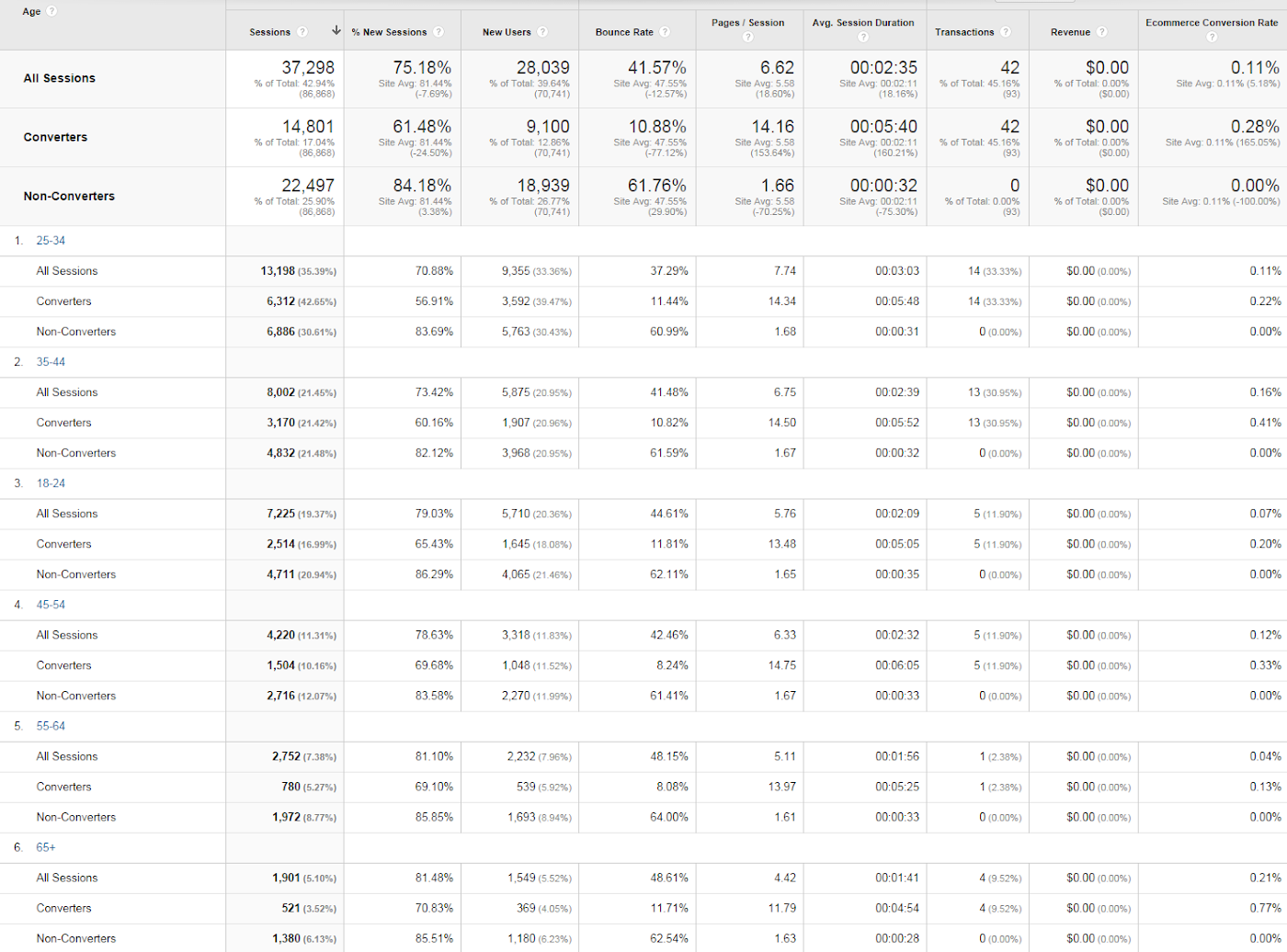The height and width of the screenshot is (952, 1287).
Task: Click the 14.16 Converters pages per session
Action: pyautogui.click(x=772, y=127)
